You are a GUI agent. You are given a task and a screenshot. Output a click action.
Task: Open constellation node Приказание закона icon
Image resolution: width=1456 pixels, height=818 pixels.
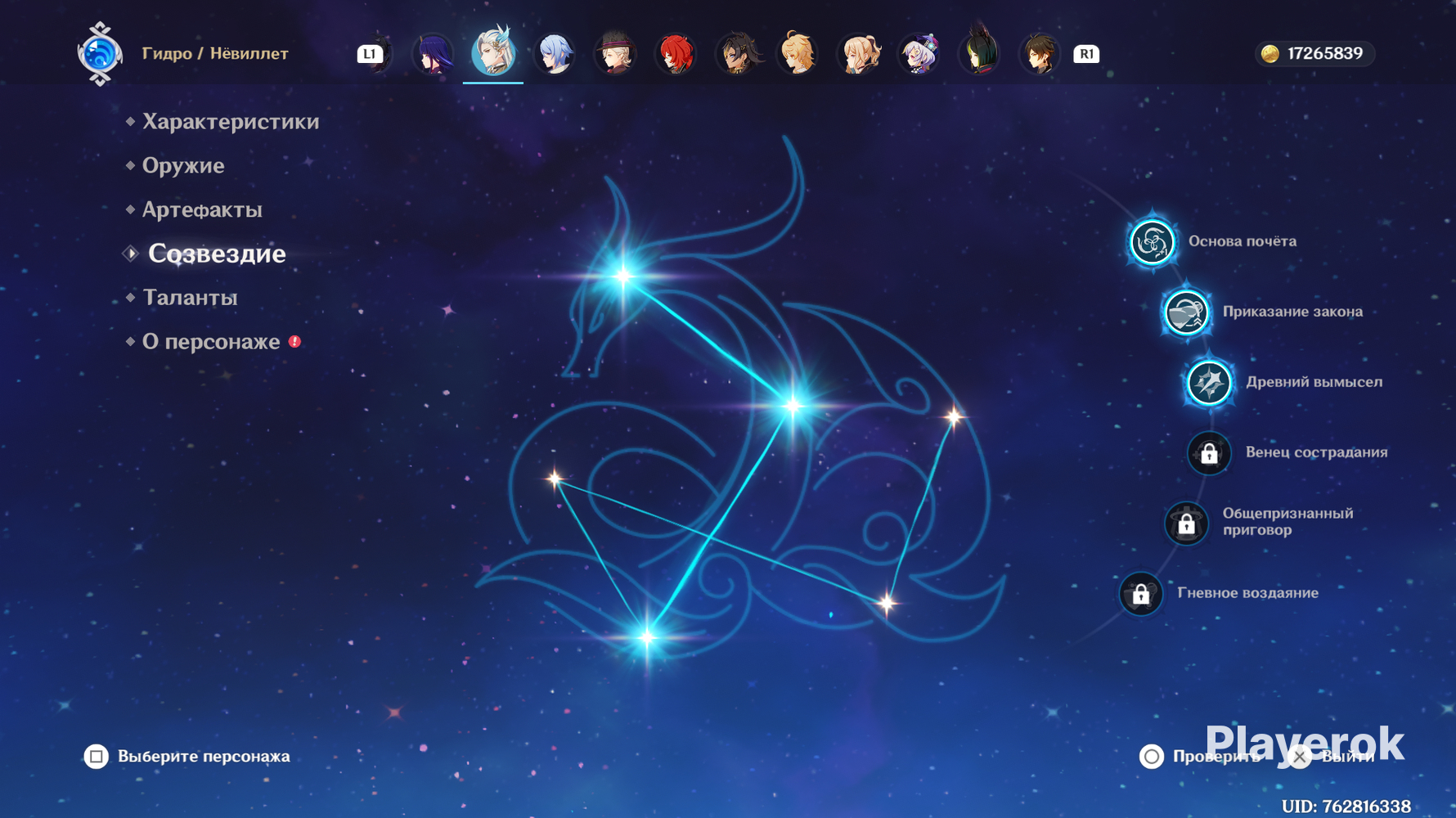pos(1186,312)
